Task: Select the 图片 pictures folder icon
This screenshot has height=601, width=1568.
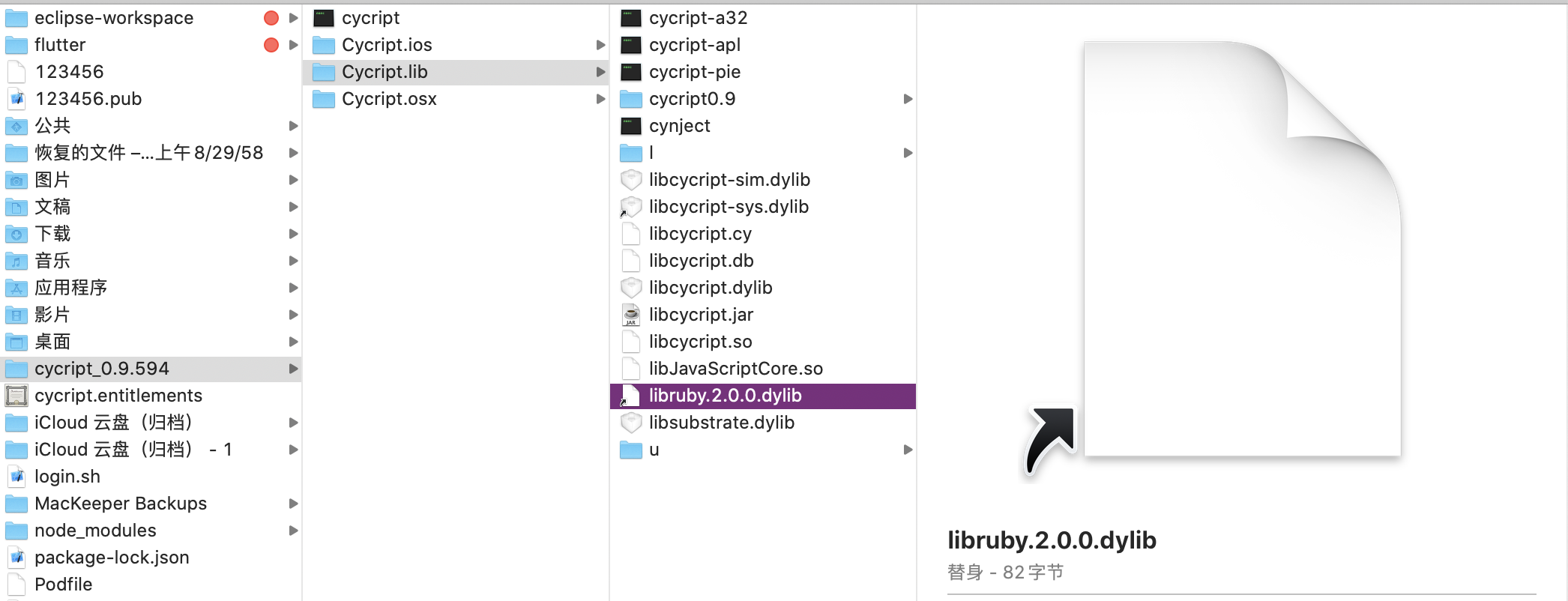Action: [x=16, y=180]
